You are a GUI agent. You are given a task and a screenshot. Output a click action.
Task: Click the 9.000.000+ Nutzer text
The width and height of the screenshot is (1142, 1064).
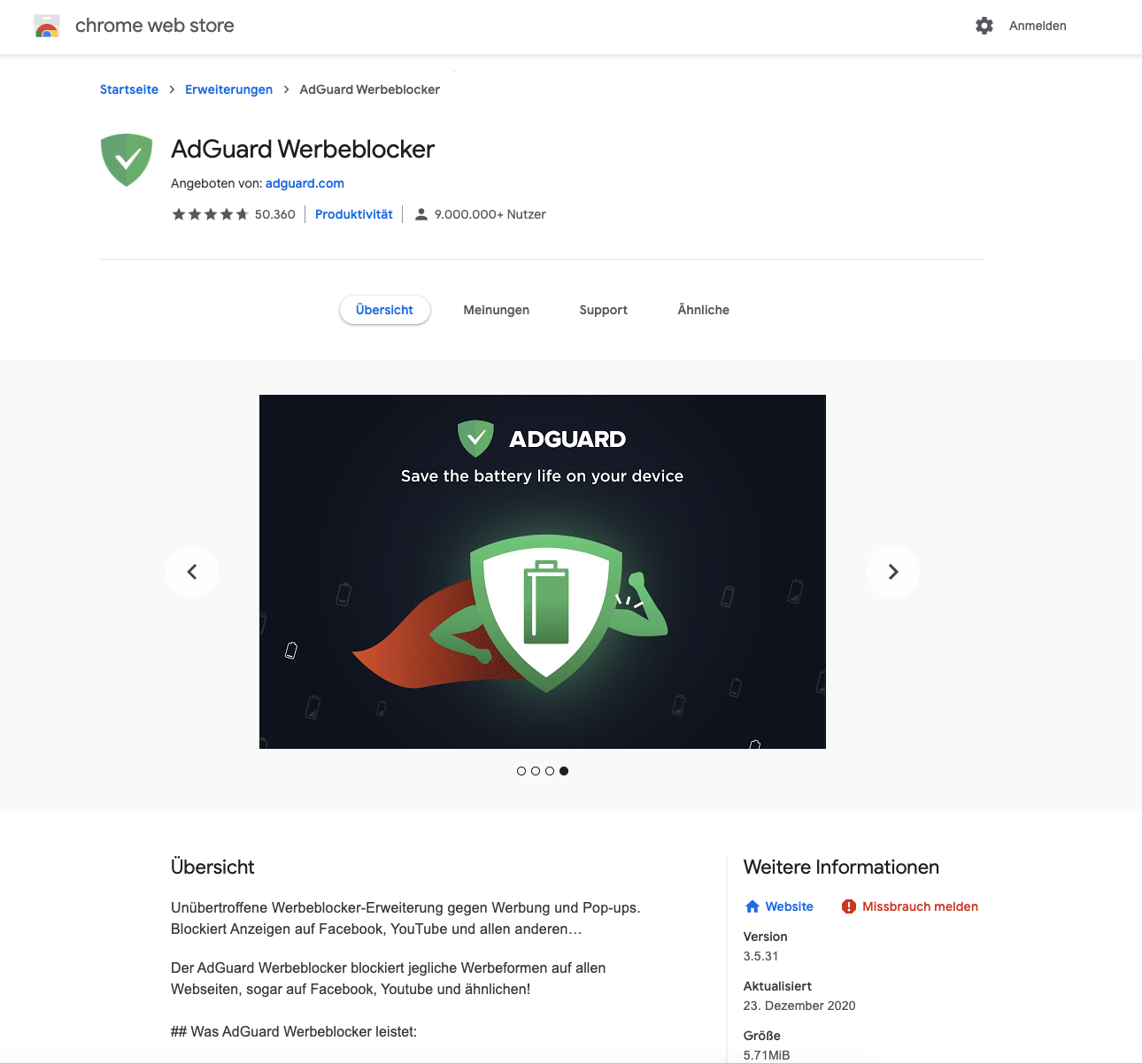coord(490,214)
